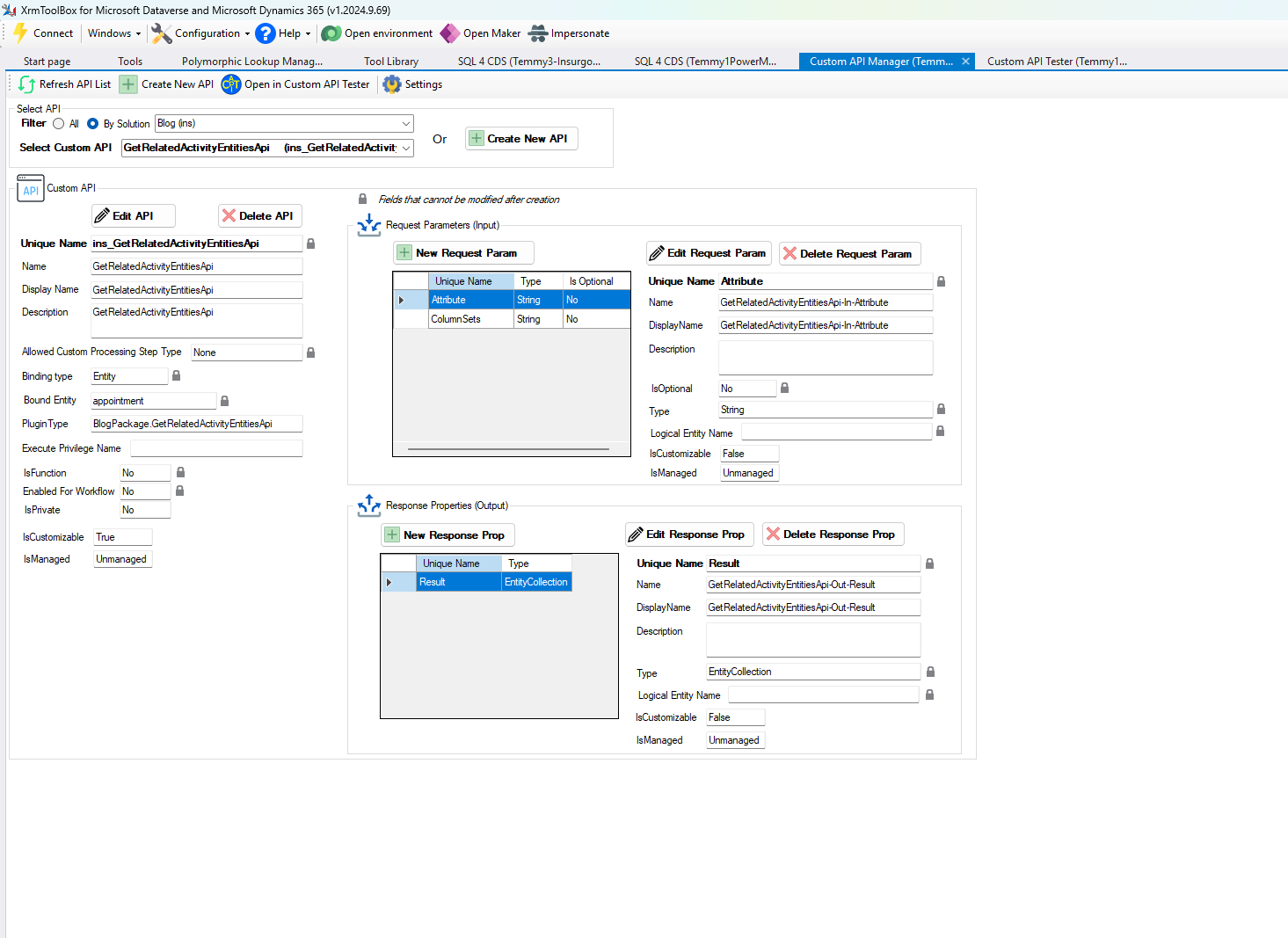The height and width of the screenshot is (938, 1288).
Task: Click the EntityCollection cell in response table
Action: coord(536,582)
